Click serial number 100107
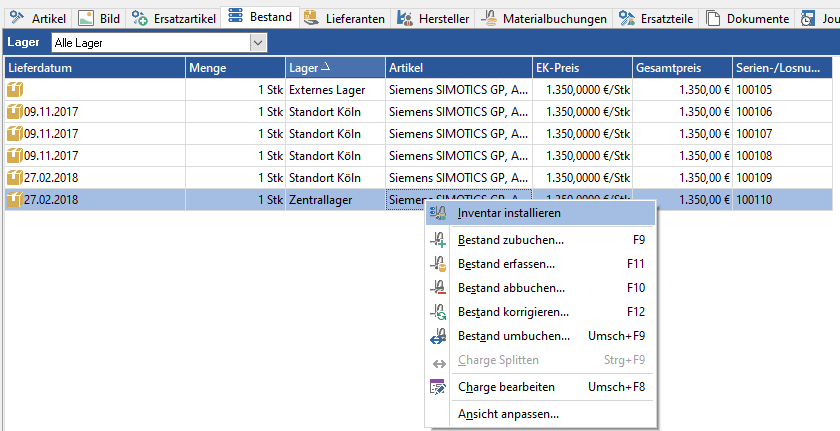 754,134
